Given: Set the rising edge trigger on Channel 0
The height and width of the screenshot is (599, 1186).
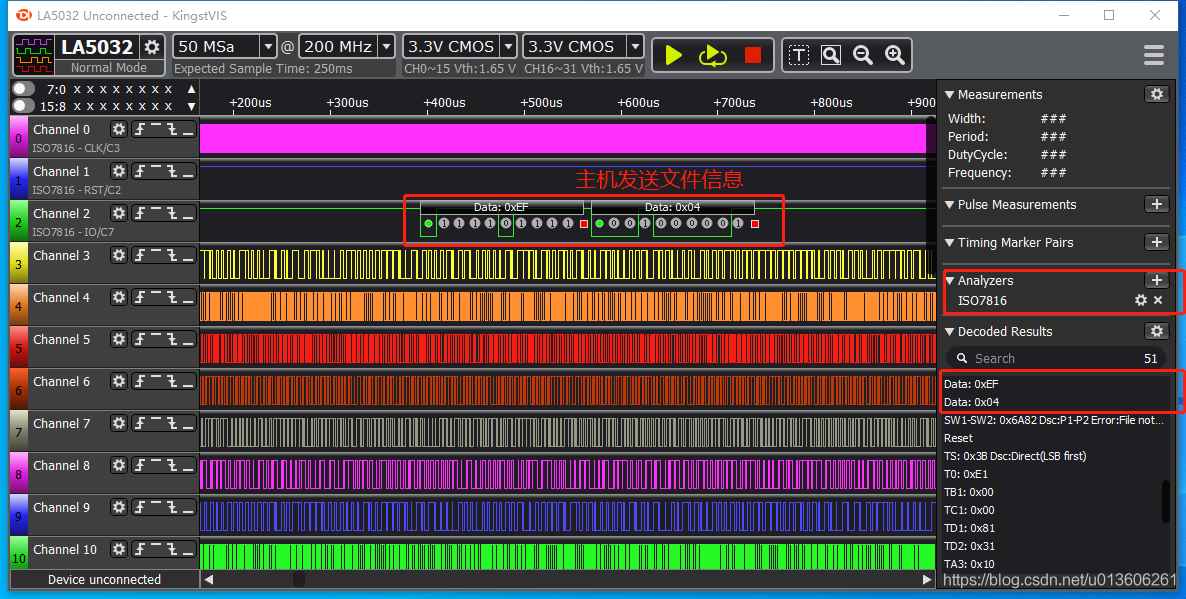Looking at the screenshot, I should pos(139,129).
